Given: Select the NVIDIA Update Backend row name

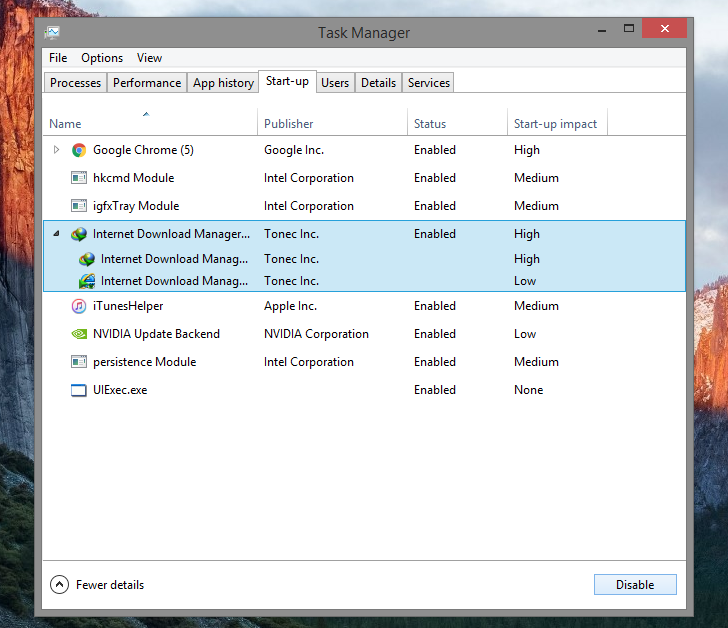Looking at the screenshot, I should coord(156,334).
